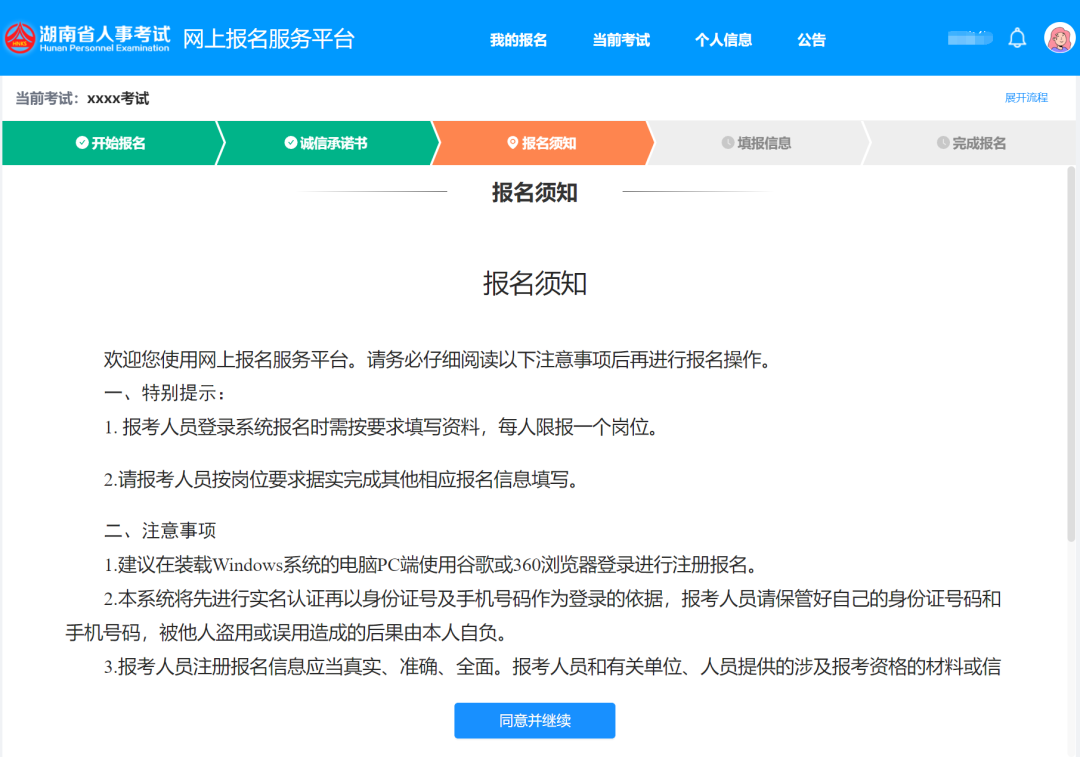
Task: Click the clock icon beside 填报信息
Action: (x=727, y=143)
